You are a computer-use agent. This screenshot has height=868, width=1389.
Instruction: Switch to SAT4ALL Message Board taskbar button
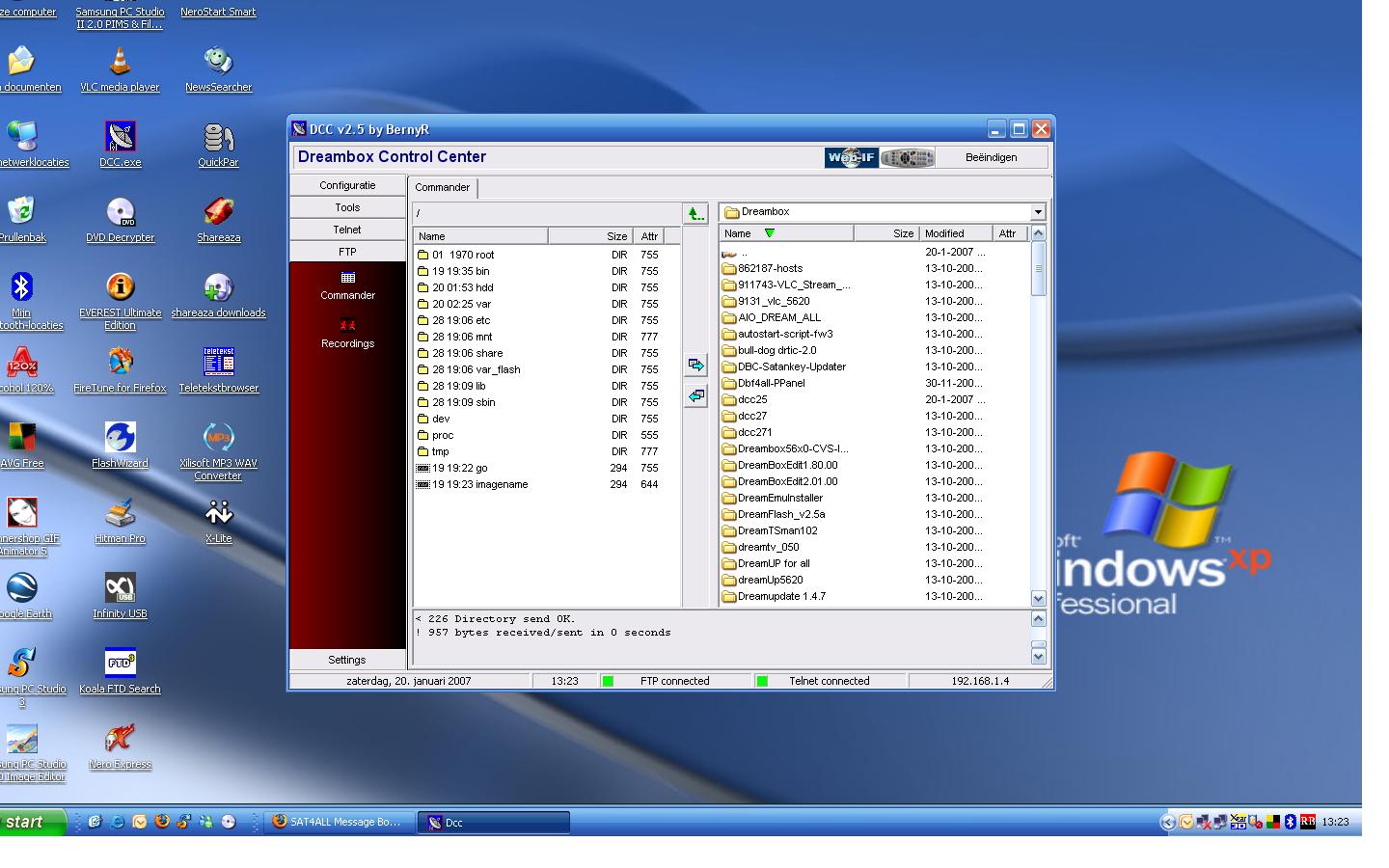coord(338,822)
